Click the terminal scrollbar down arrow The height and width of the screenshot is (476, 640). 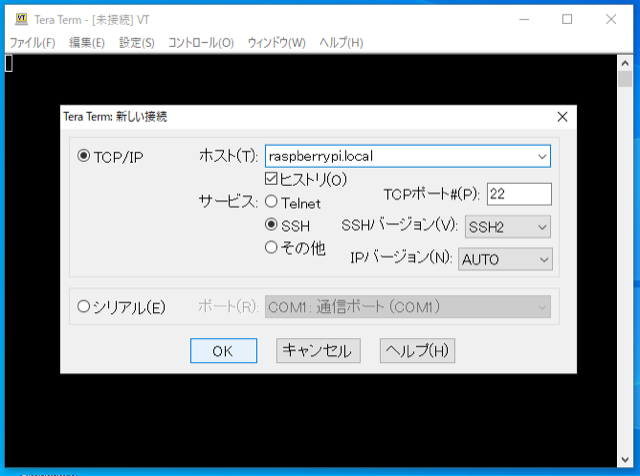click(x=625, y=460)
